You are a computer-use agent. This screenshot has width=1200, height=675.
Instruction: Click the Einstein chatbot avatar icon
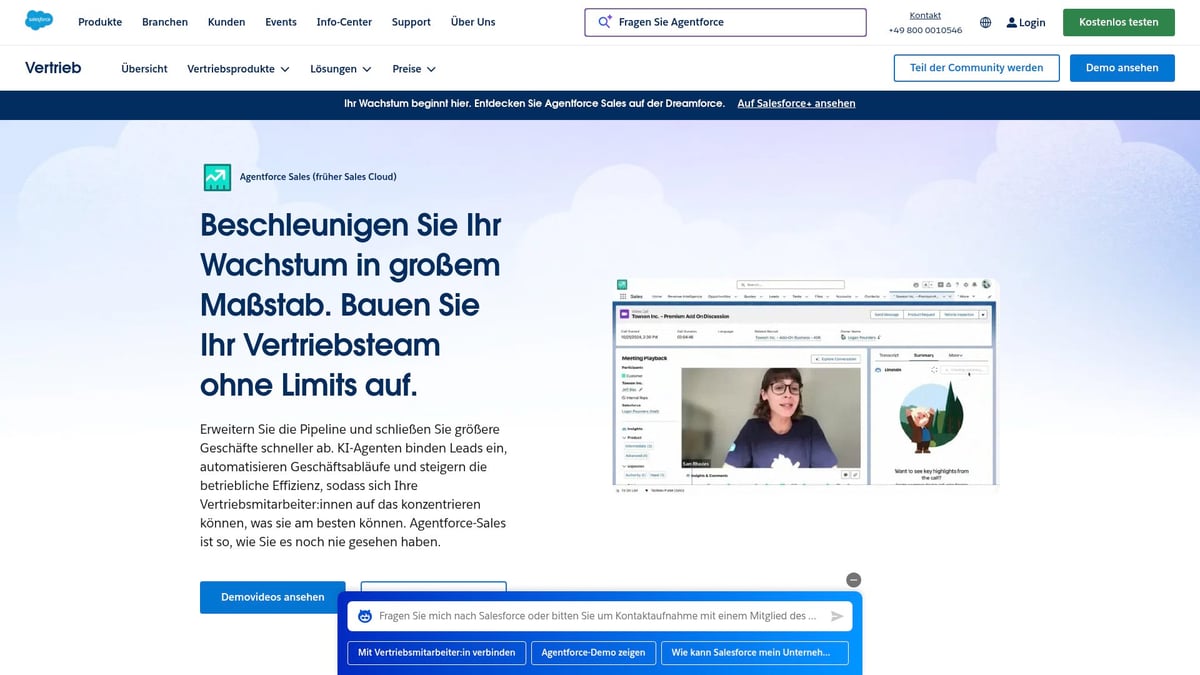point(364,615)
